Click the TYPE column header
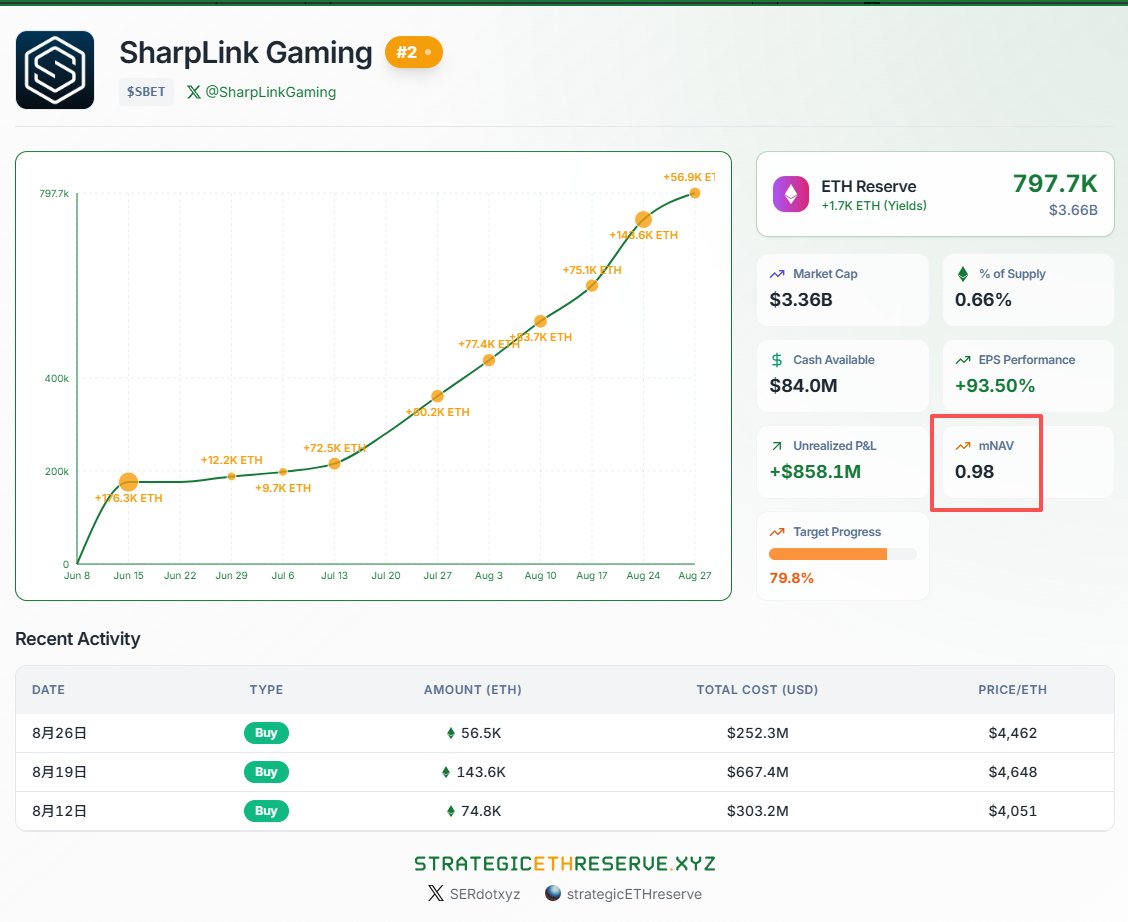 click(266, 690)
